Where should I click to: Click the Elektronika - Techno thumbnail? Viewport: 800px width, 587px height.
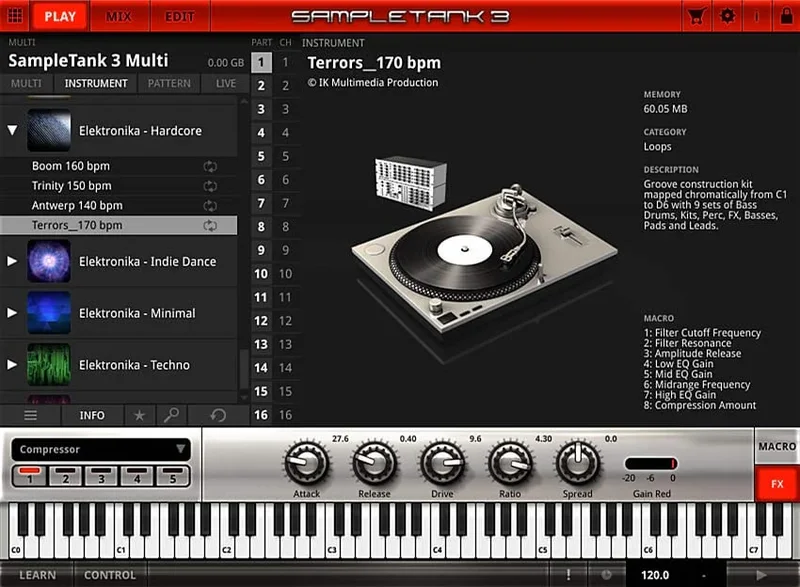tap(49, 365)
